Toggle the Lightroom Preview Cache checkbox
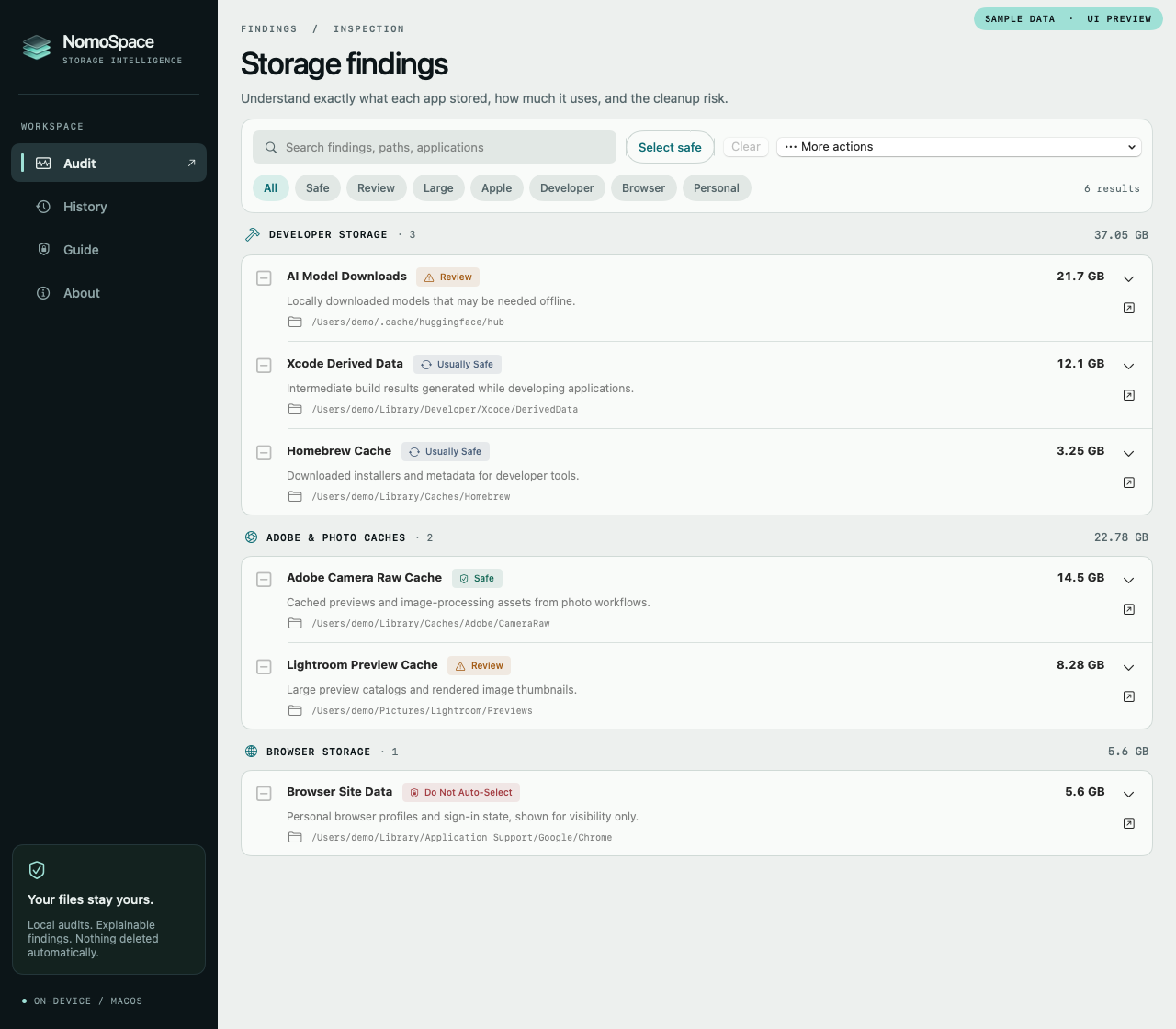 264,666
